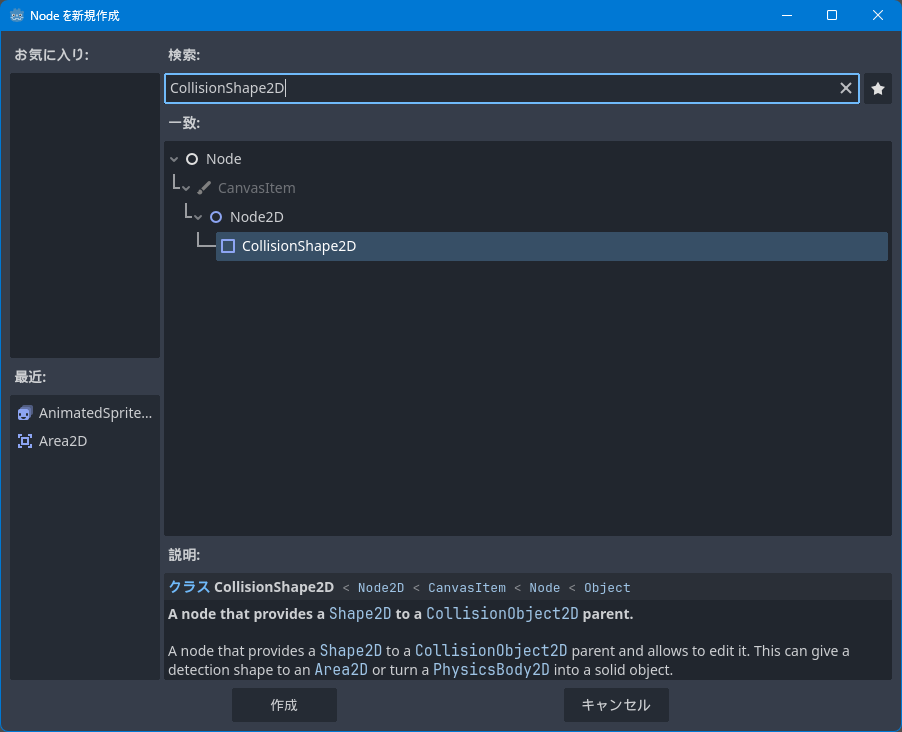Click the Node circle icon
The width and height of the screenshot is (902, 732).
pos(192,159)
